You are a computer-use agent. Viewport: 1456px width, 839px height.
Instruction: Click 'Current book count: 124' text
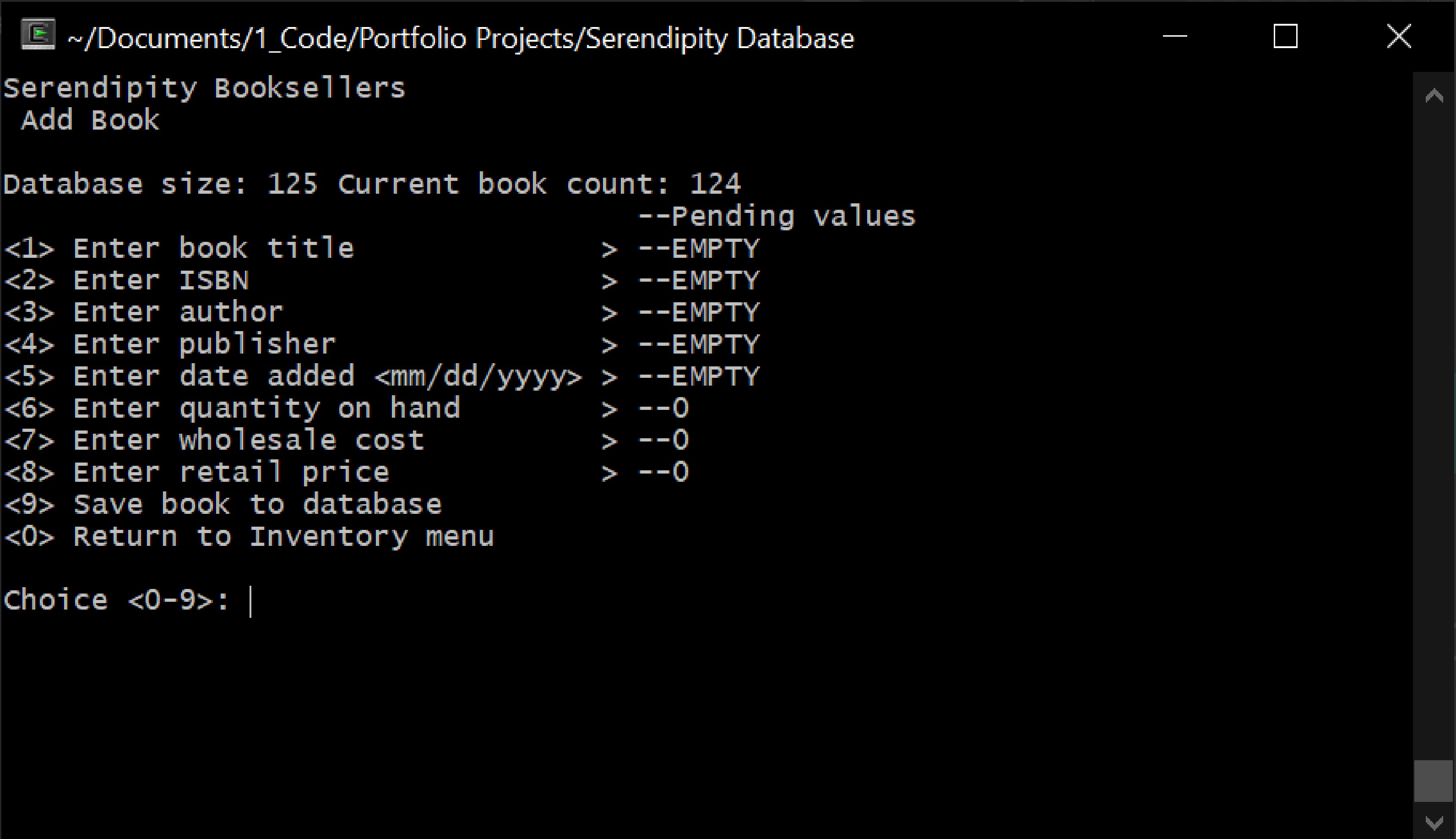(x=539, y=185)
